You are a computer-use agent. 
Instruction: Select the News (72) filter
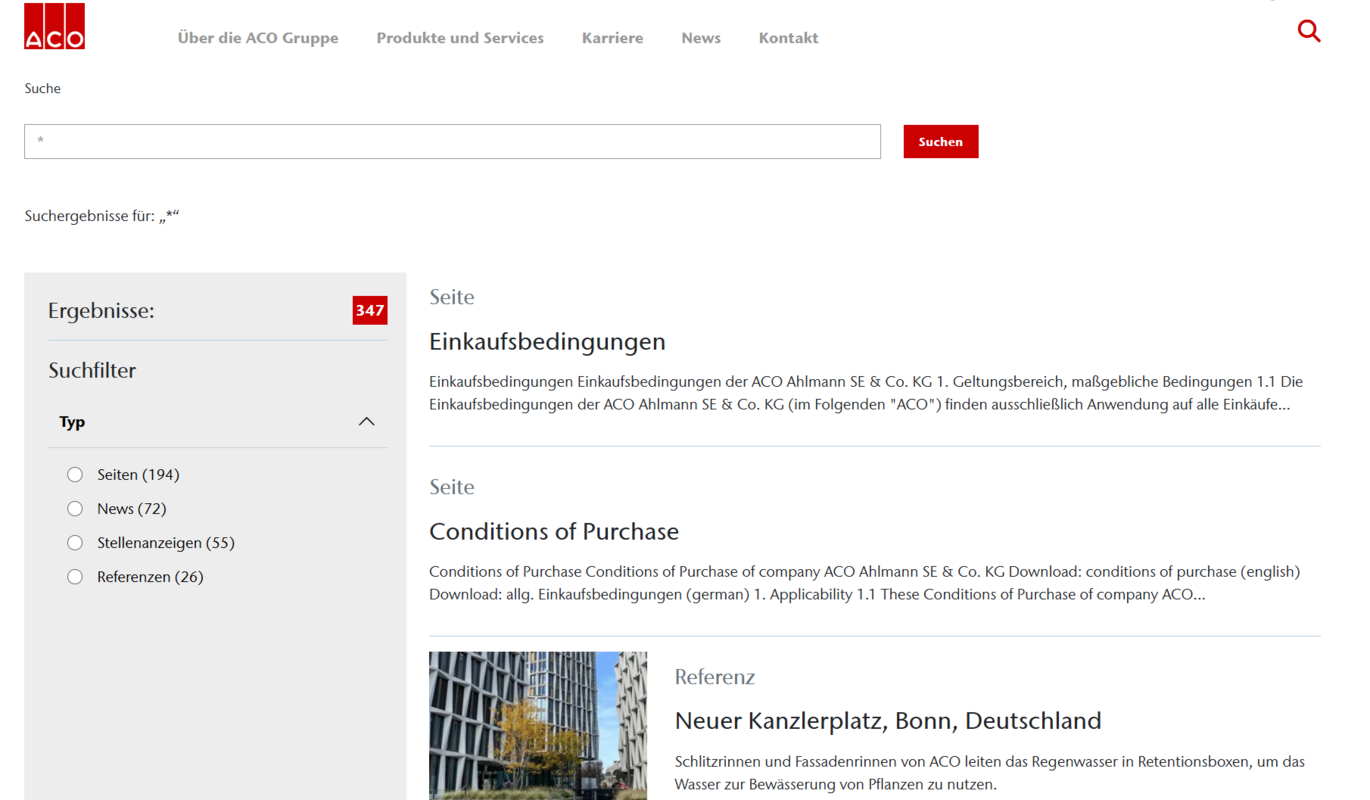[75, 509]
